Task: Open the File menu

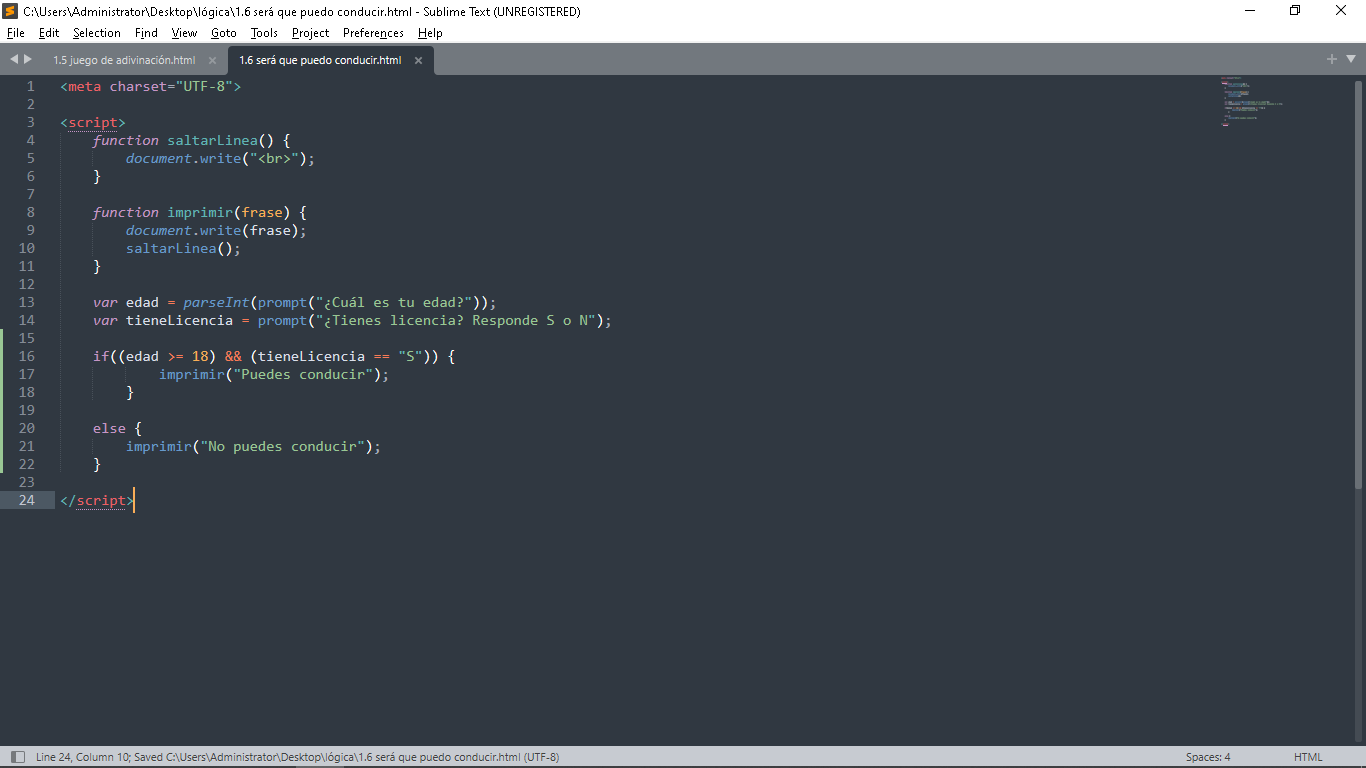Action: (x=15, y=33)
